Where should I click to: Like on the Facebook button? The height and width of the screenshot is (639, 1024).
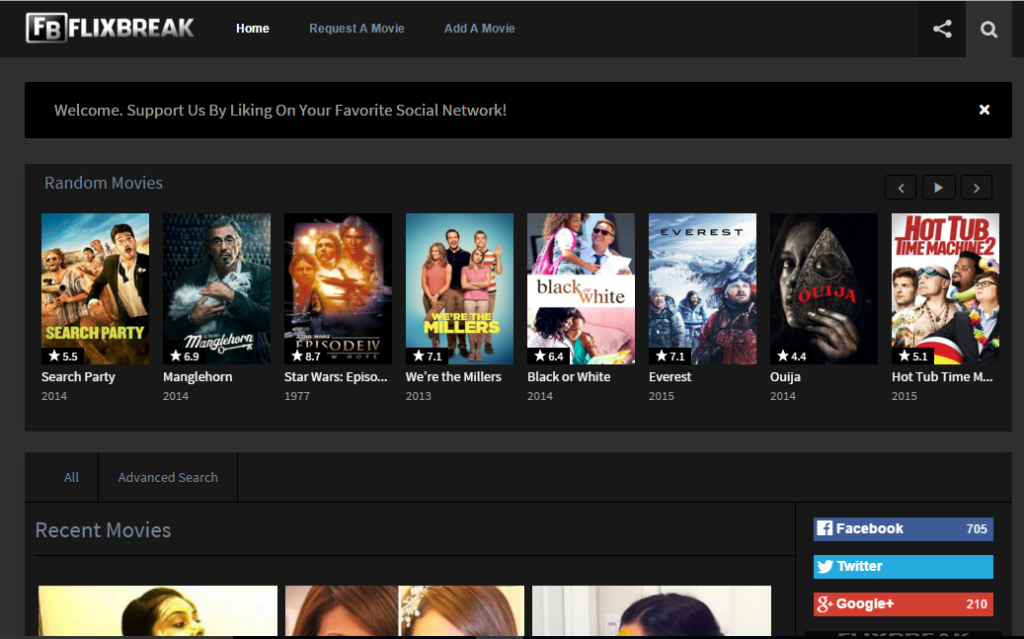click(903, 529)
